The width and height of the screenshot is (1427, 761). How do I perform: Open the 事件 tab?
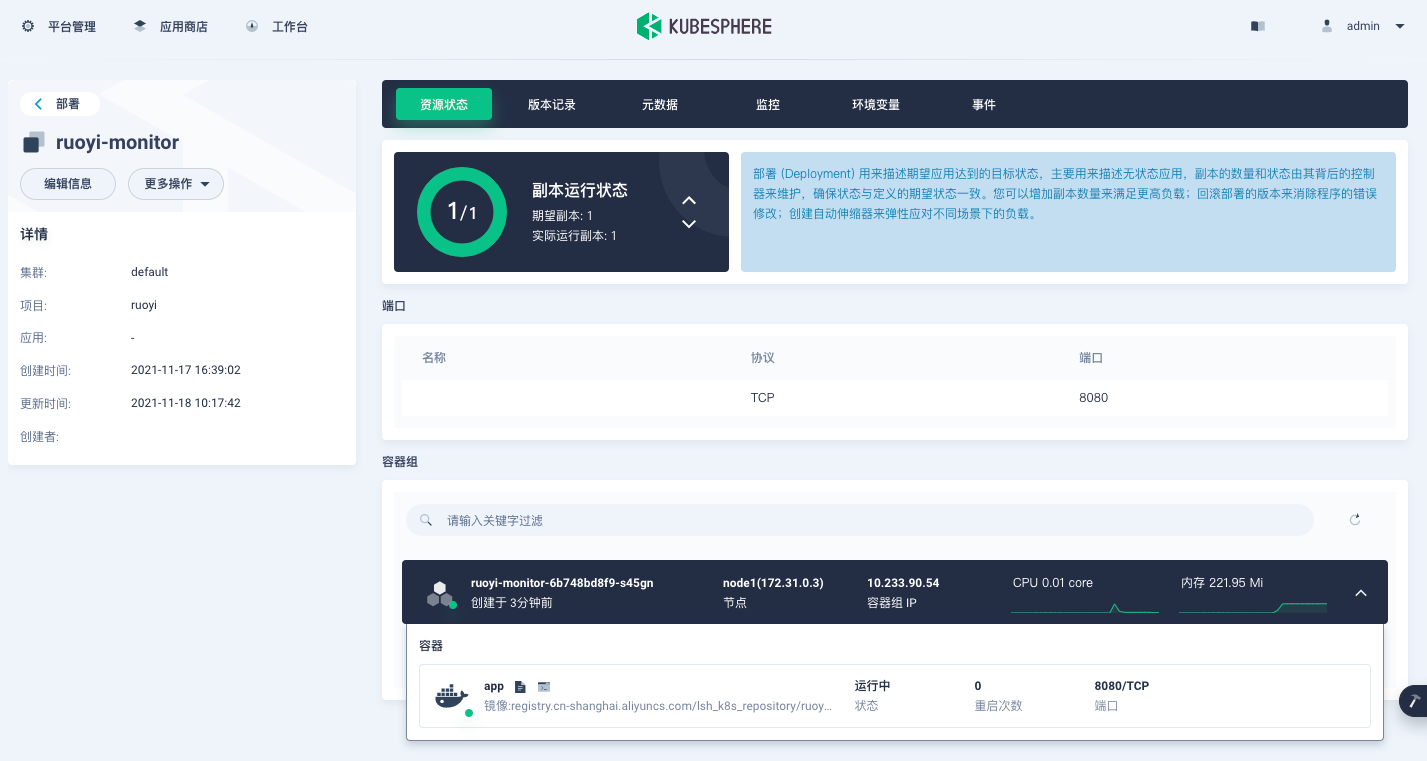983,104
